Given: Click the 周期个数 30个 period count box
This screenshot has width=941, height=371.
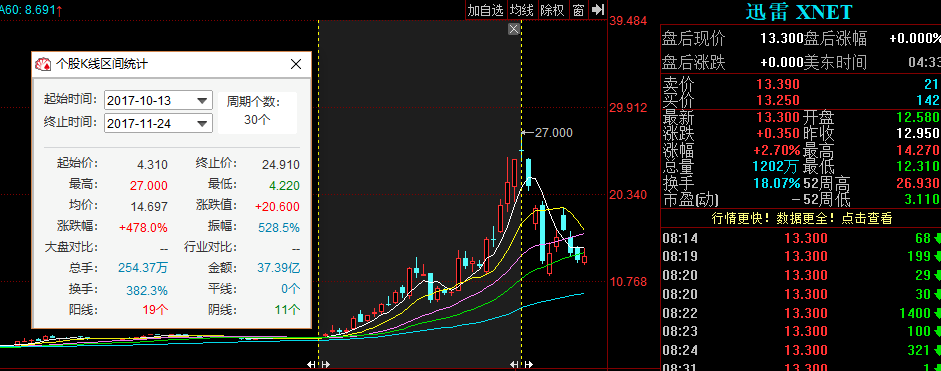Looking at the screenshot, I should pos(257,112).
